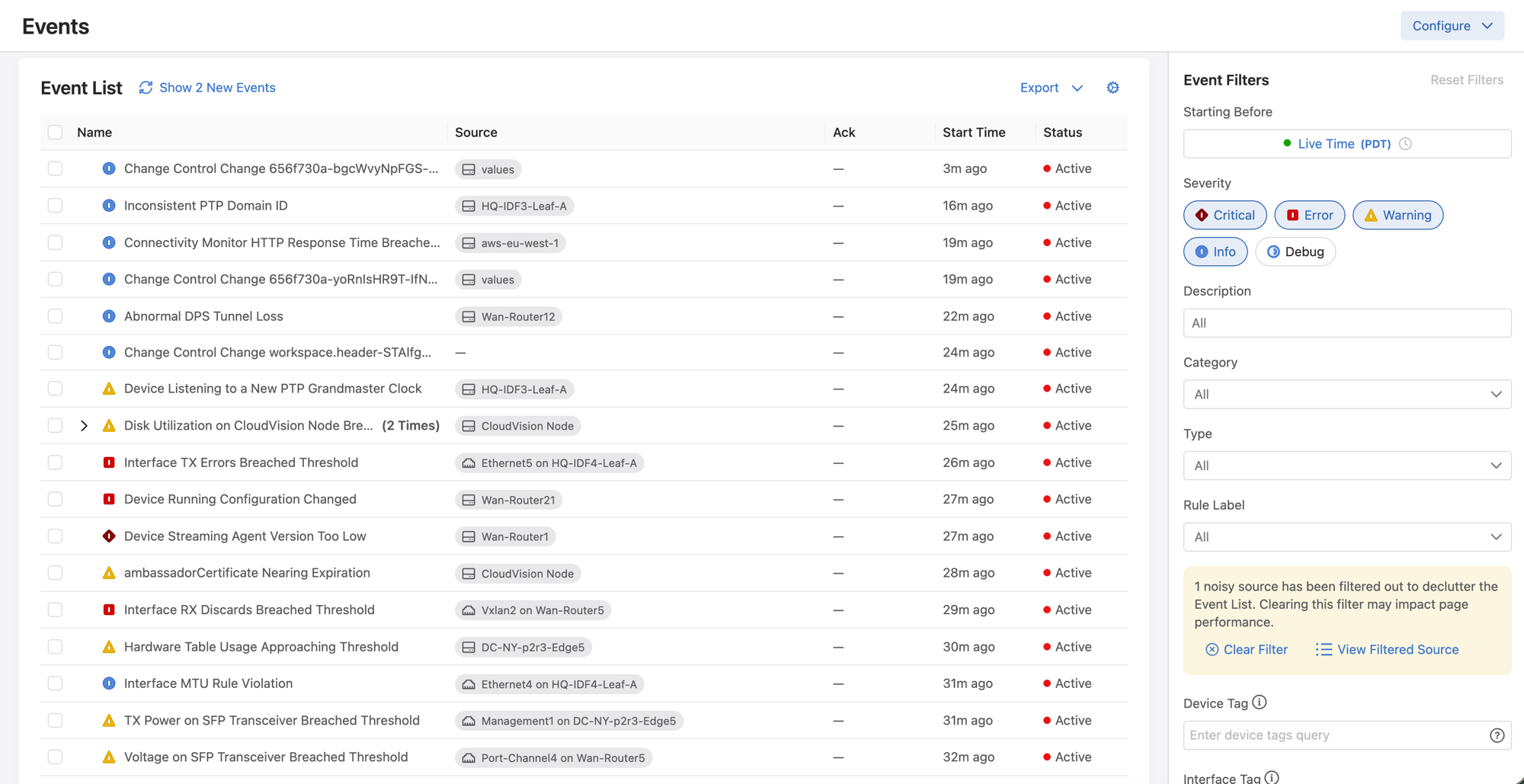Sort by the Start Time column header
This screenshot has height=784, width=1524.
(x=974, y=132)
